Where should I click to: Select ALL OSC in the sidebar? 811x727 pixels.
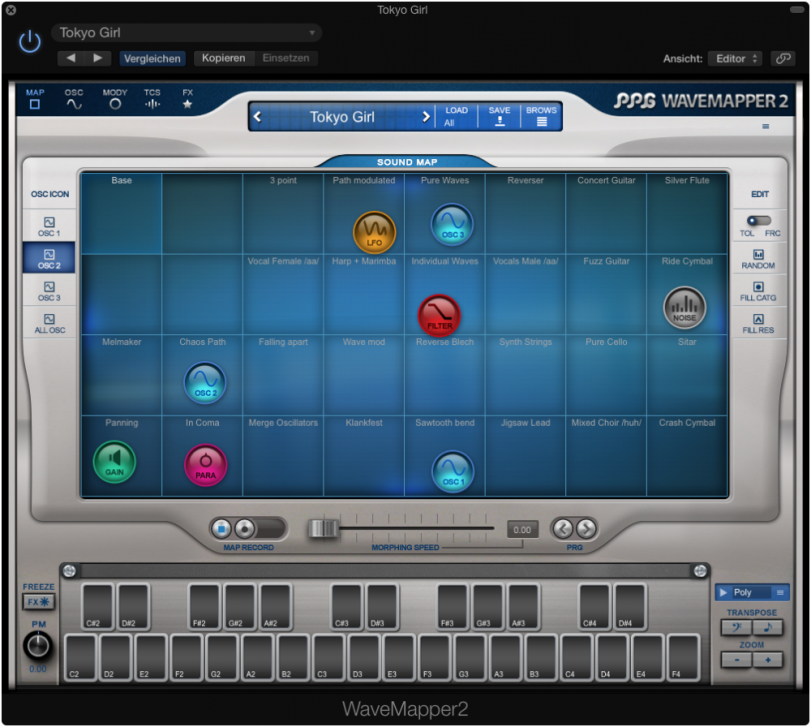click(50, 323)
